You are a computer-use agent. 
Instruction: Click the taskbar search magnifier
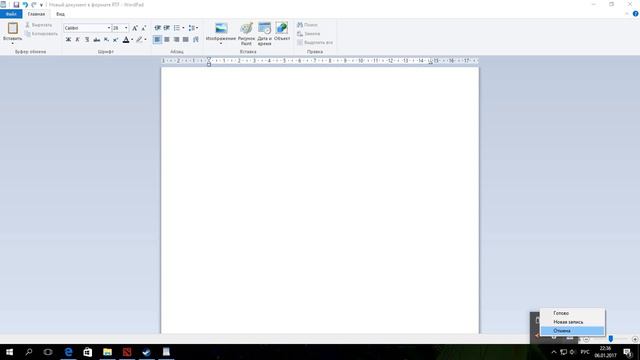(x=29, y=352)
